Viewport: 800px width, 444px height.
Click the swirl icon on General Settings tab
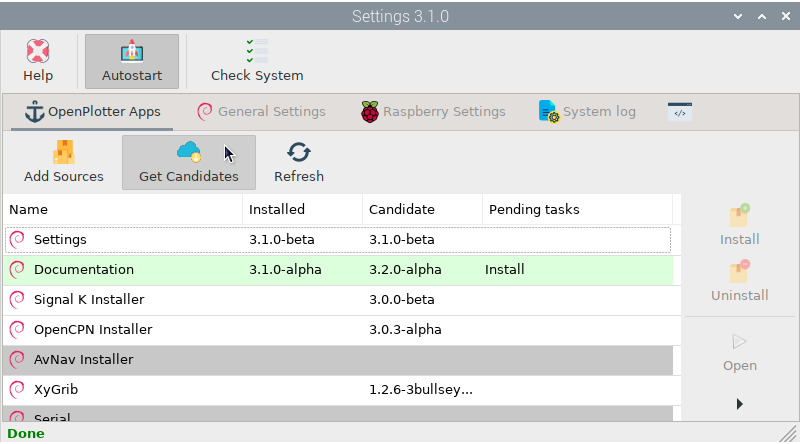205,112
